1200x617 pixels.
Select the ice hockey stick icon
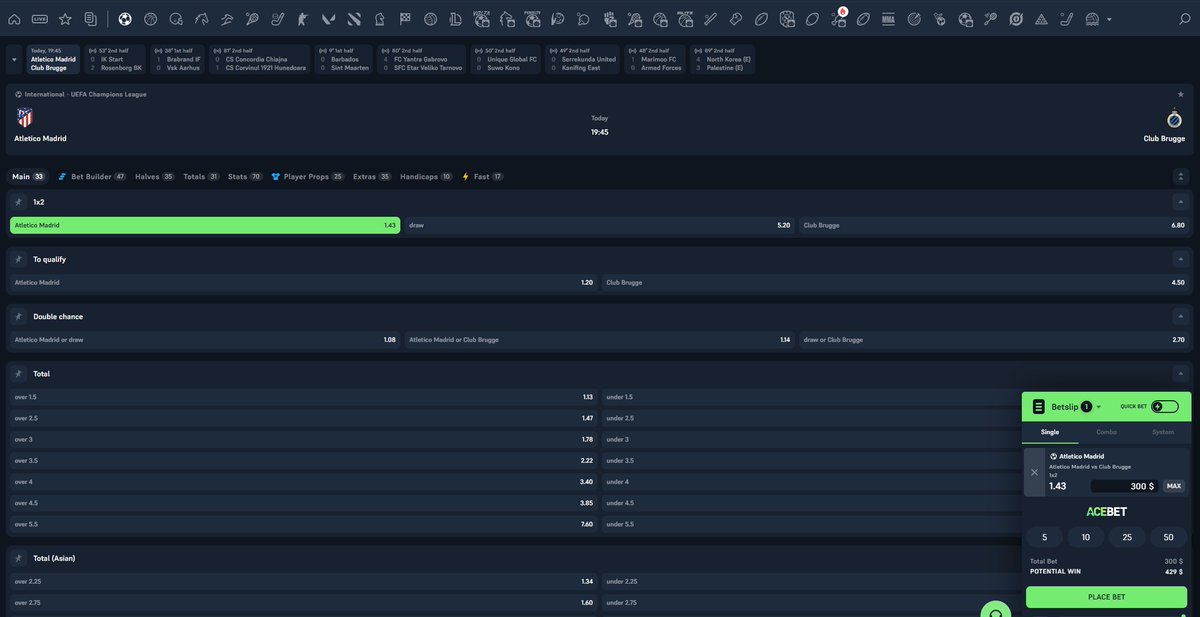[x=277, y=19]
